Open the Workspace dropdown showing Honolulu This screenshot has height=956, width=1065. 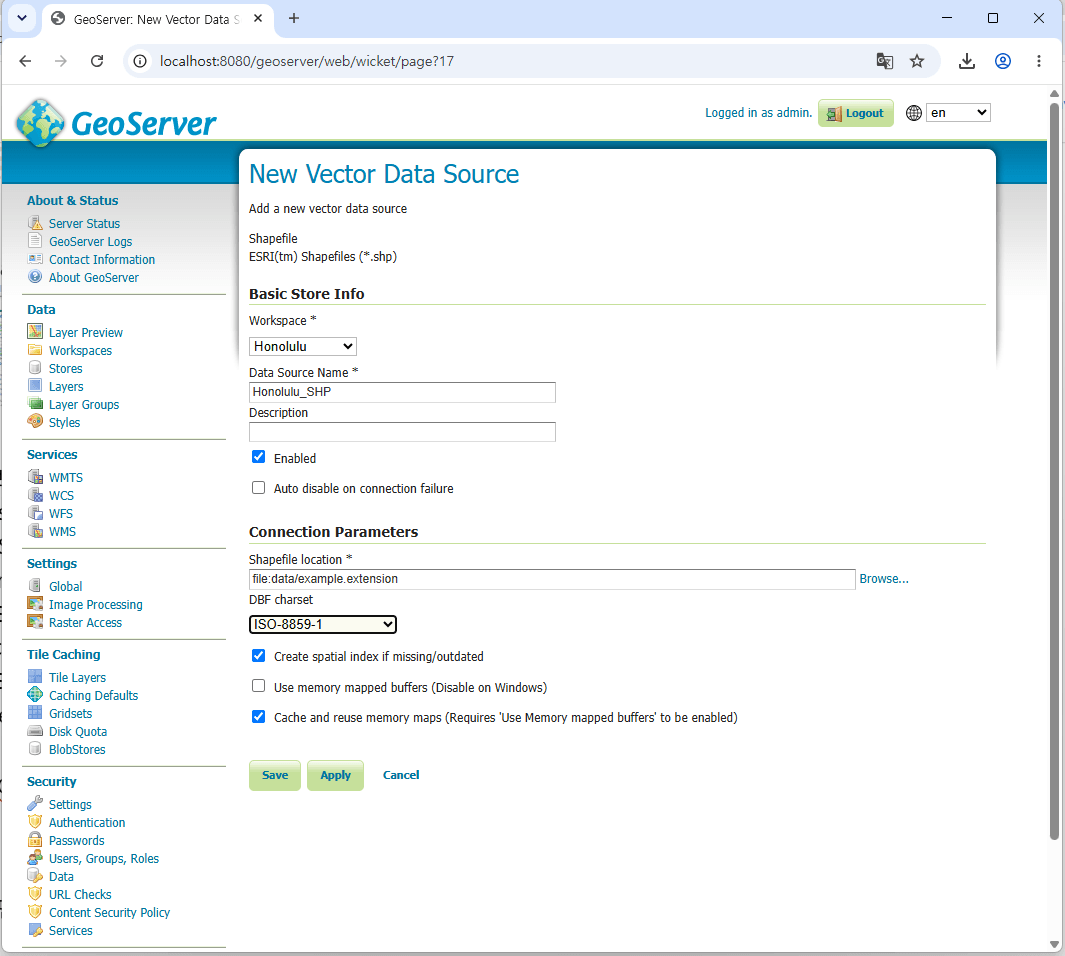(x=303, y=346)
